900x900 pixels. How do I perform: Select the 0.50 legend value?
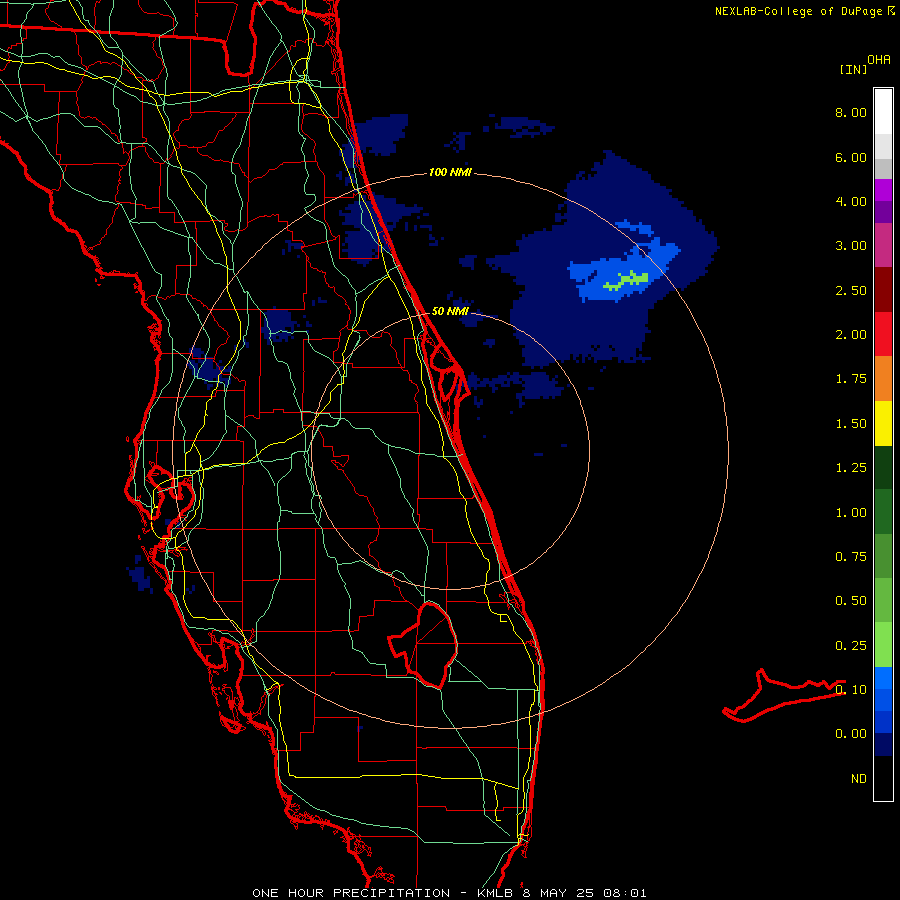[x=851, y=601]
